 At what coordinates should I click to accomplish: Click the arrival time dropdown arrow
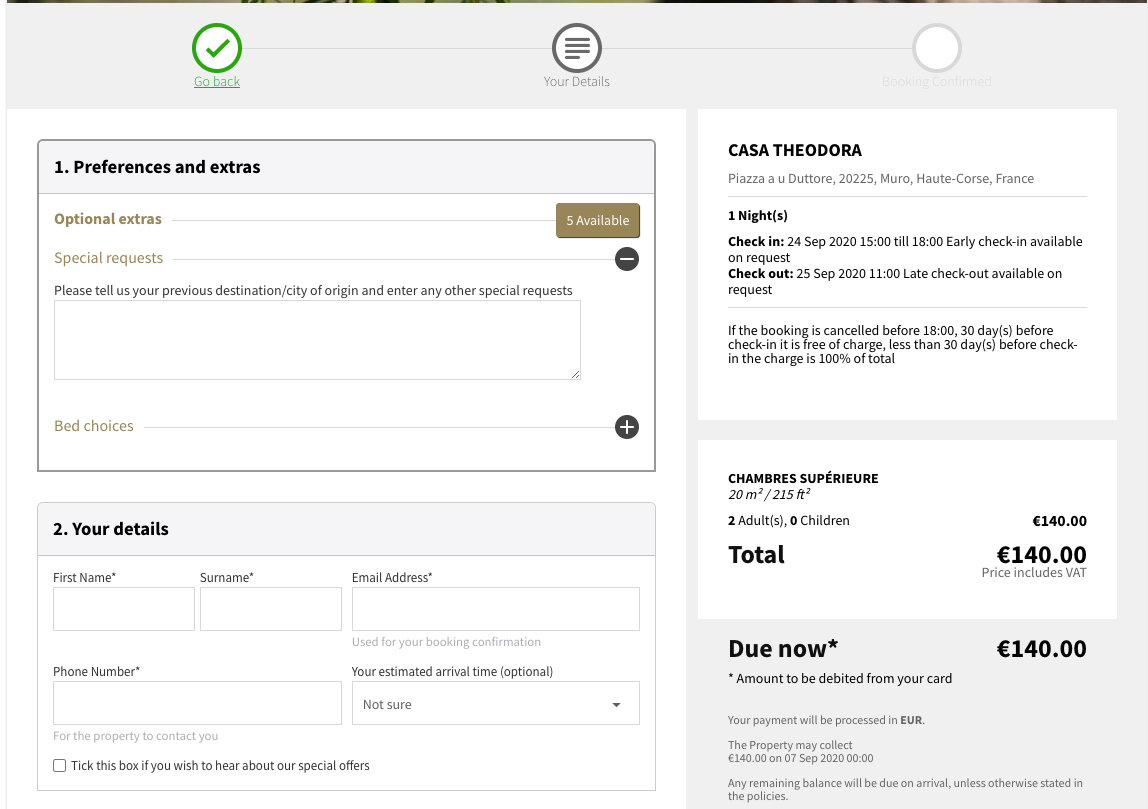point(616,705)
